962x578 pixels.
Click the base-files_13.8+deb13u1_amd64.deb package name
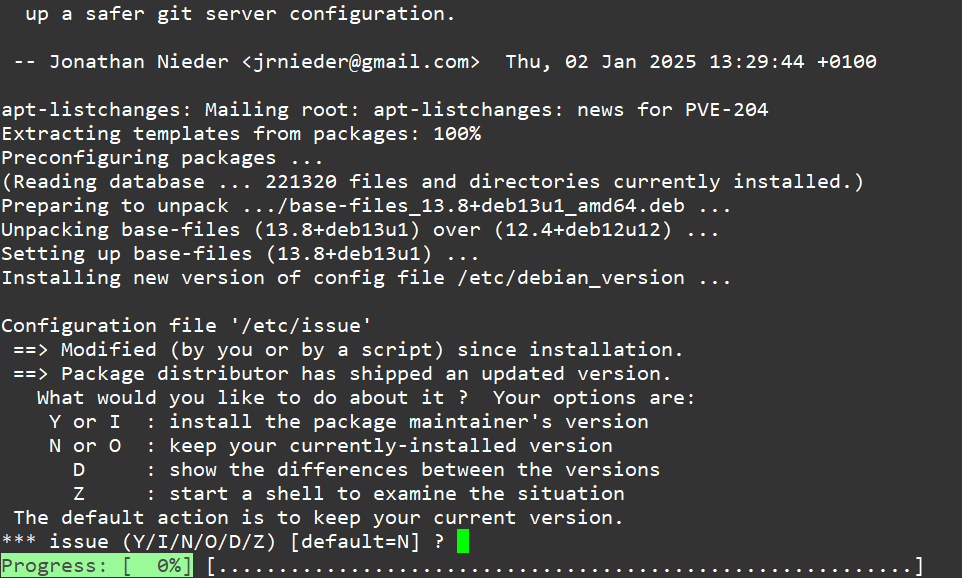487,206
